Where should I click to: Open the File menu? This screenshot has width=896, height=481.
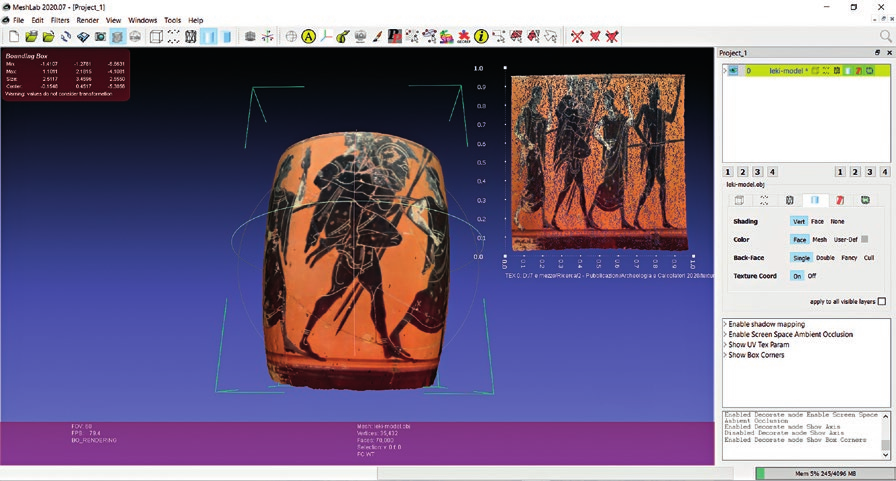click(18, 20)
